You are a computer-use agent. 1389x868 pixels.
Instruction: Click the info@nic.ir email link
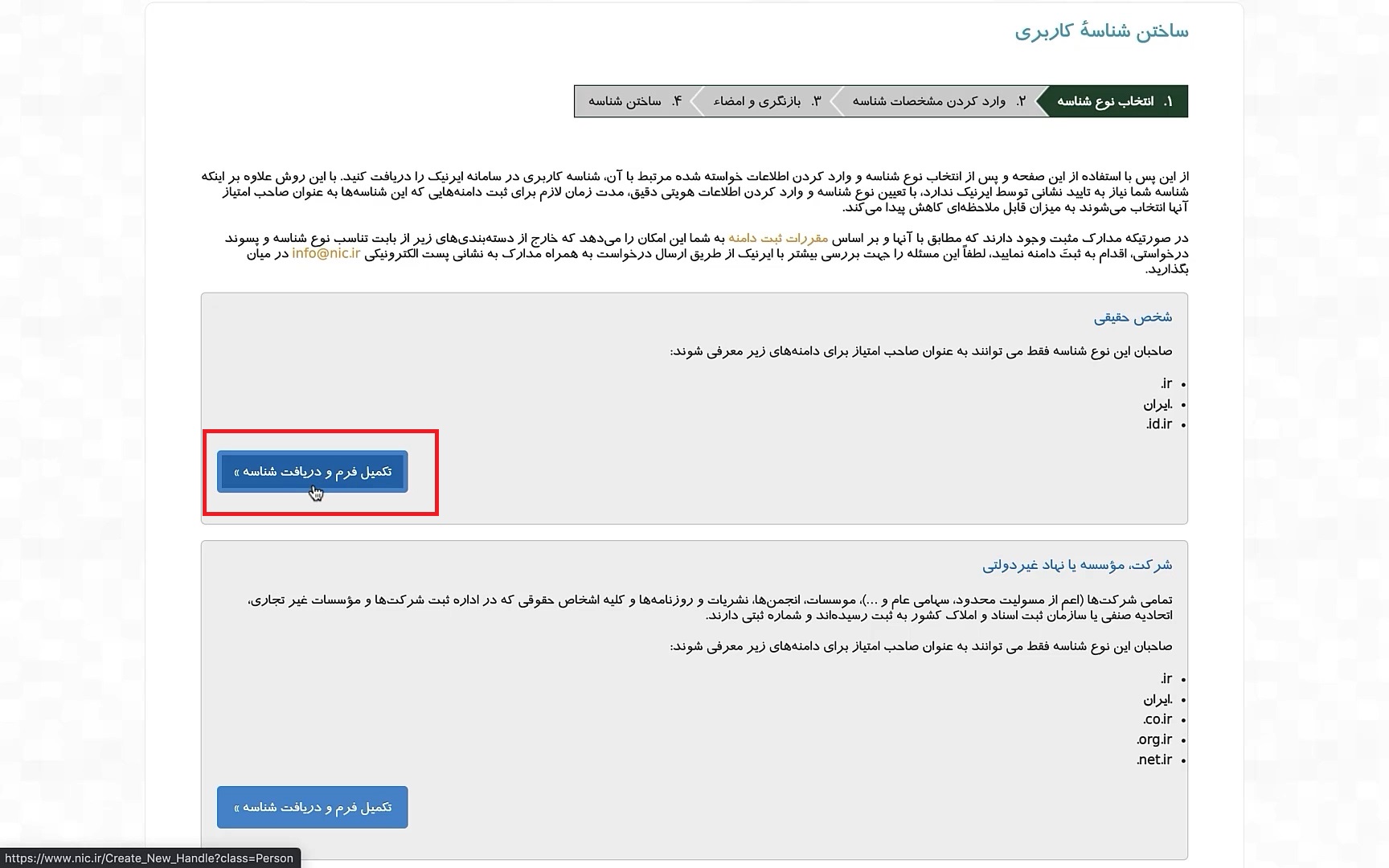click(326, 254)
